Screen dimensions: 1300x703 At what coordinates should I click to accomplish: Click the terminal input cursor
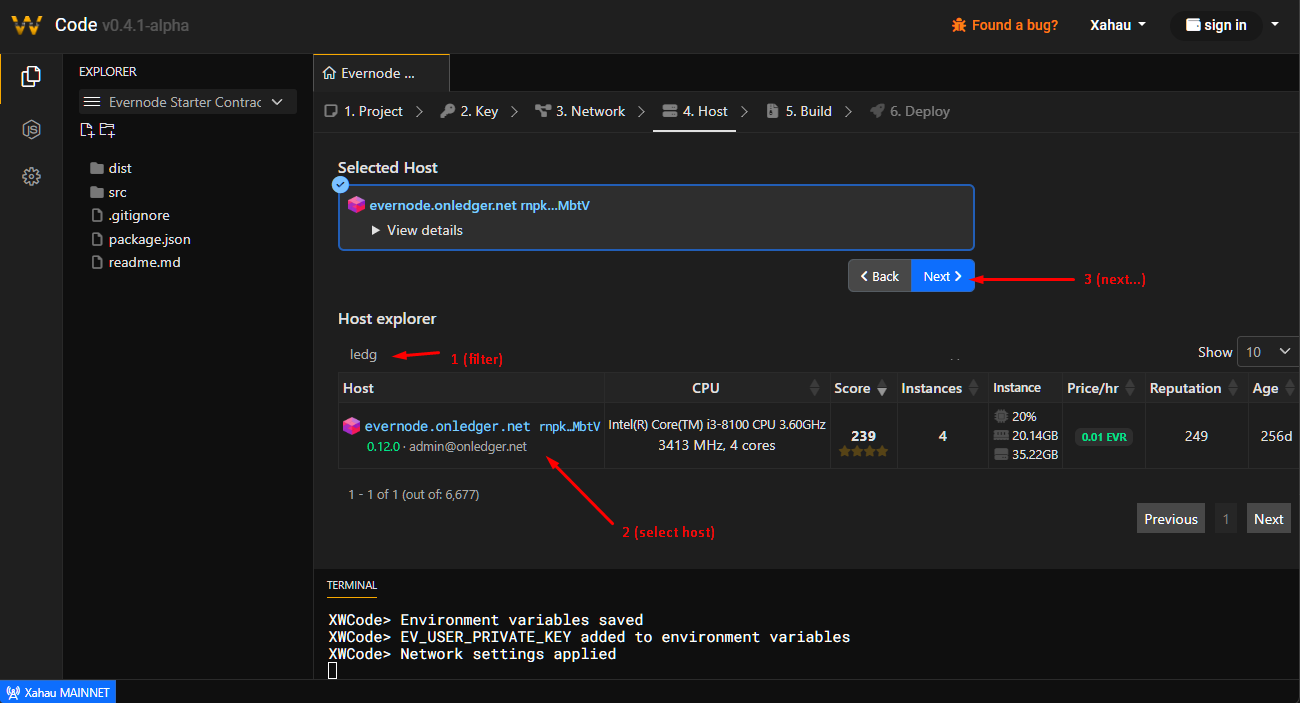[x=333, y=670]
